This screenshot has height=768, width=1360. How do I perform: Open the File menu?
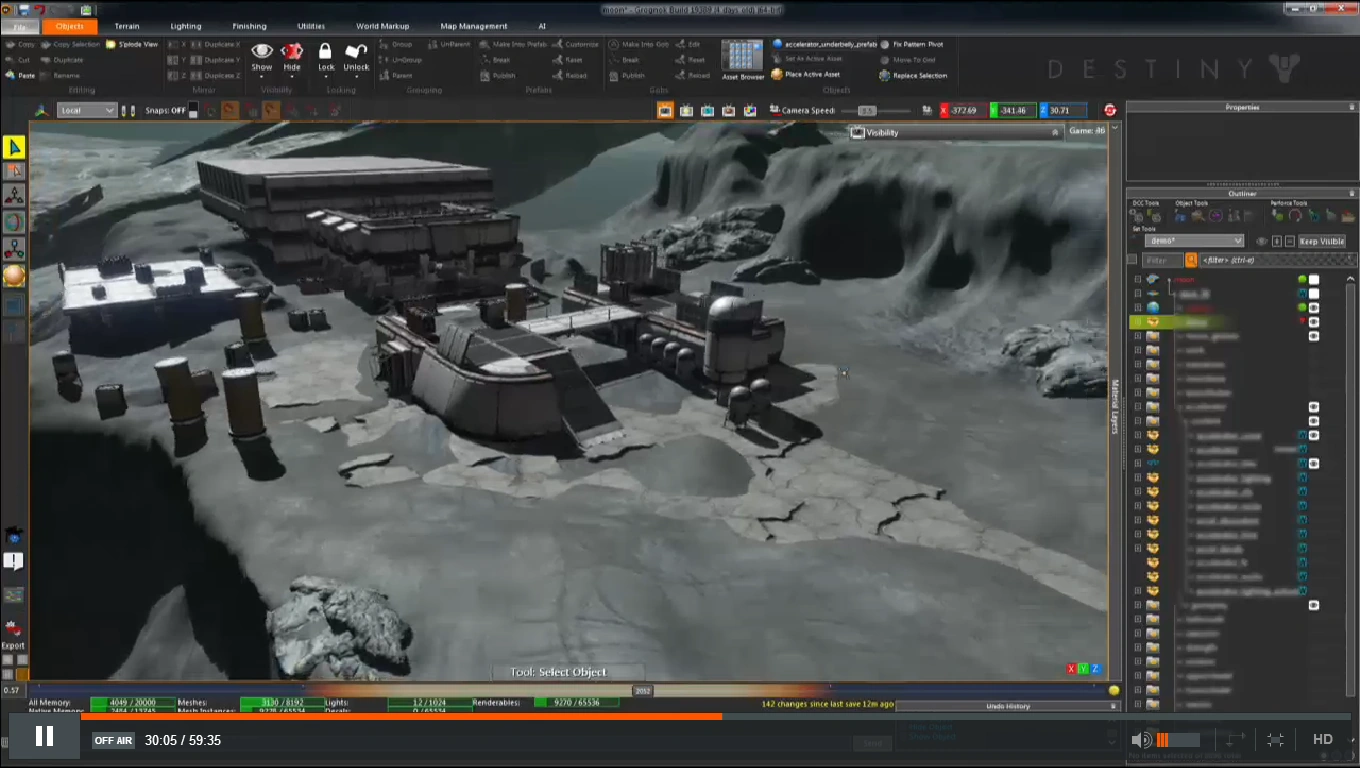[x=21, y=26]
